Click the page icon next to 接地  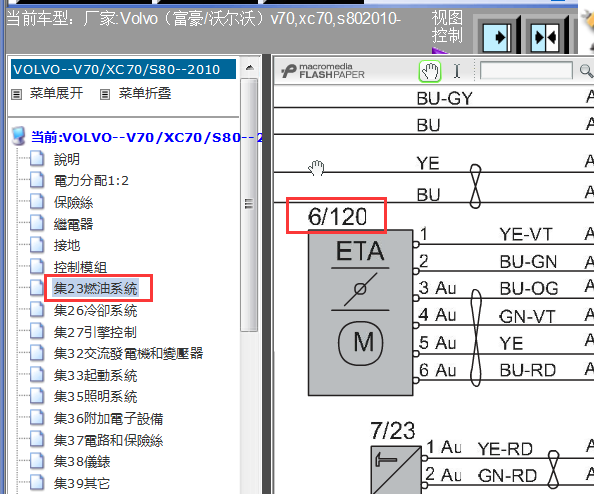pyautogui.click(x=37, y=244)
